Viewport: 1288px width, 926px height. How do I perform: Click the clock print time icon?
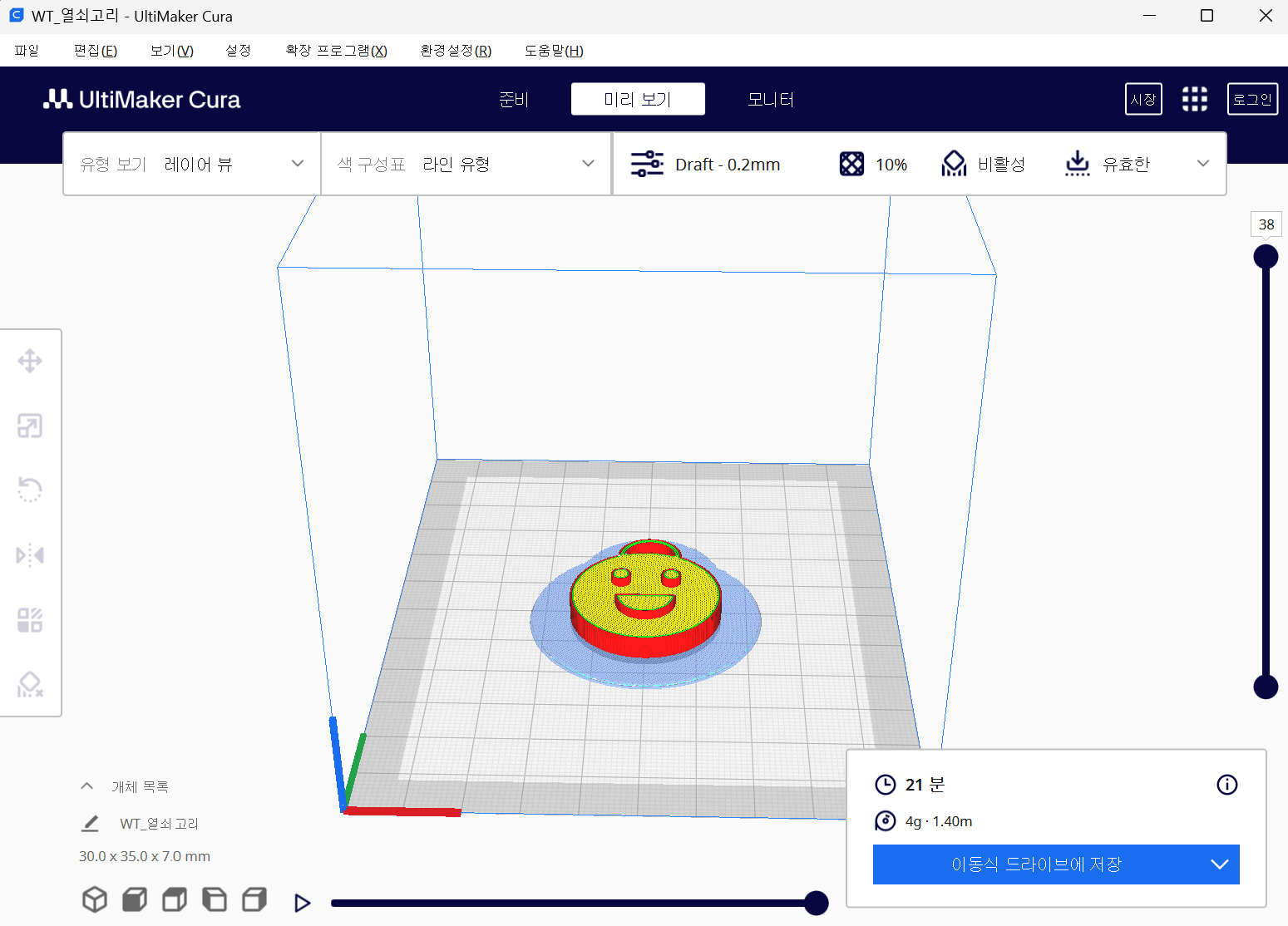click(886, 785)
